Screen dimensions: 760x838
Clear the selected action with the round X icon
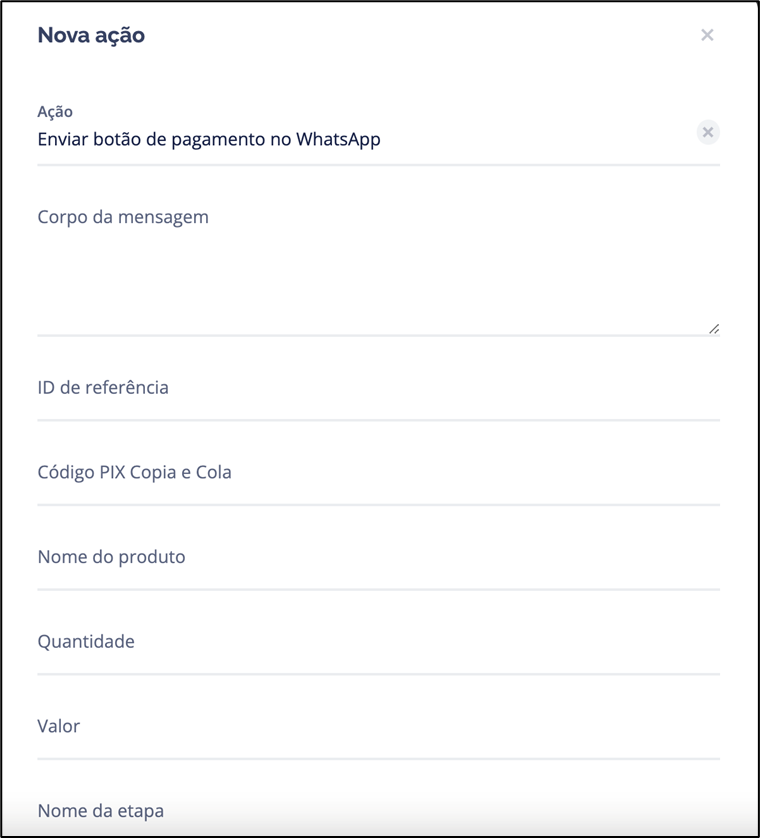(x=708, y=132)
